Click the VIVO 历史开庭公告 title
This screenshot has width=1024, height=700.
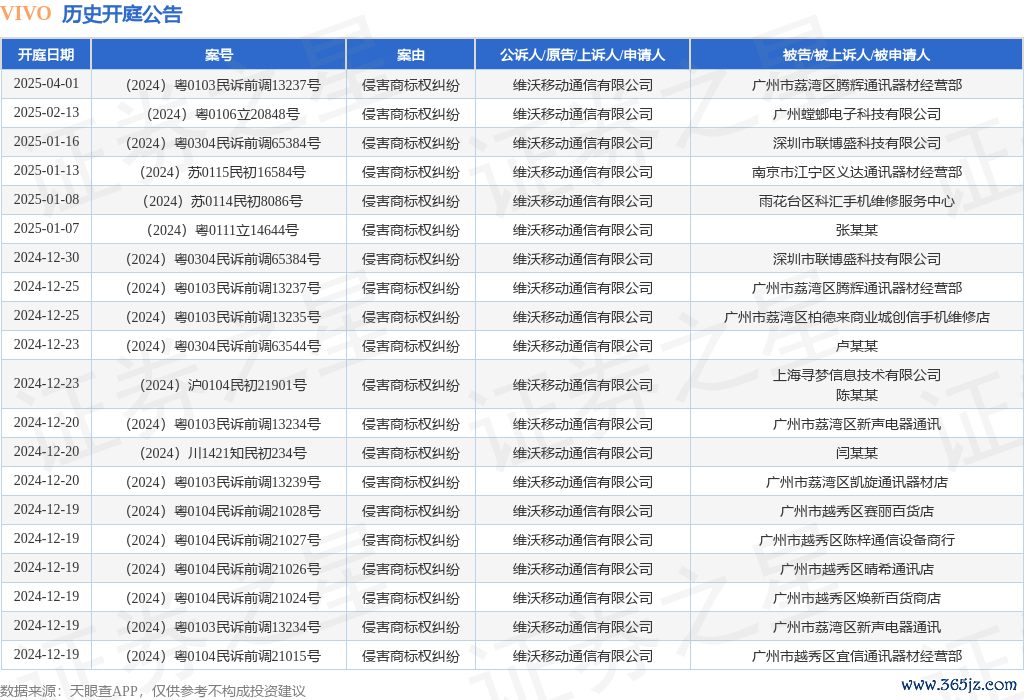coord(92,14)
